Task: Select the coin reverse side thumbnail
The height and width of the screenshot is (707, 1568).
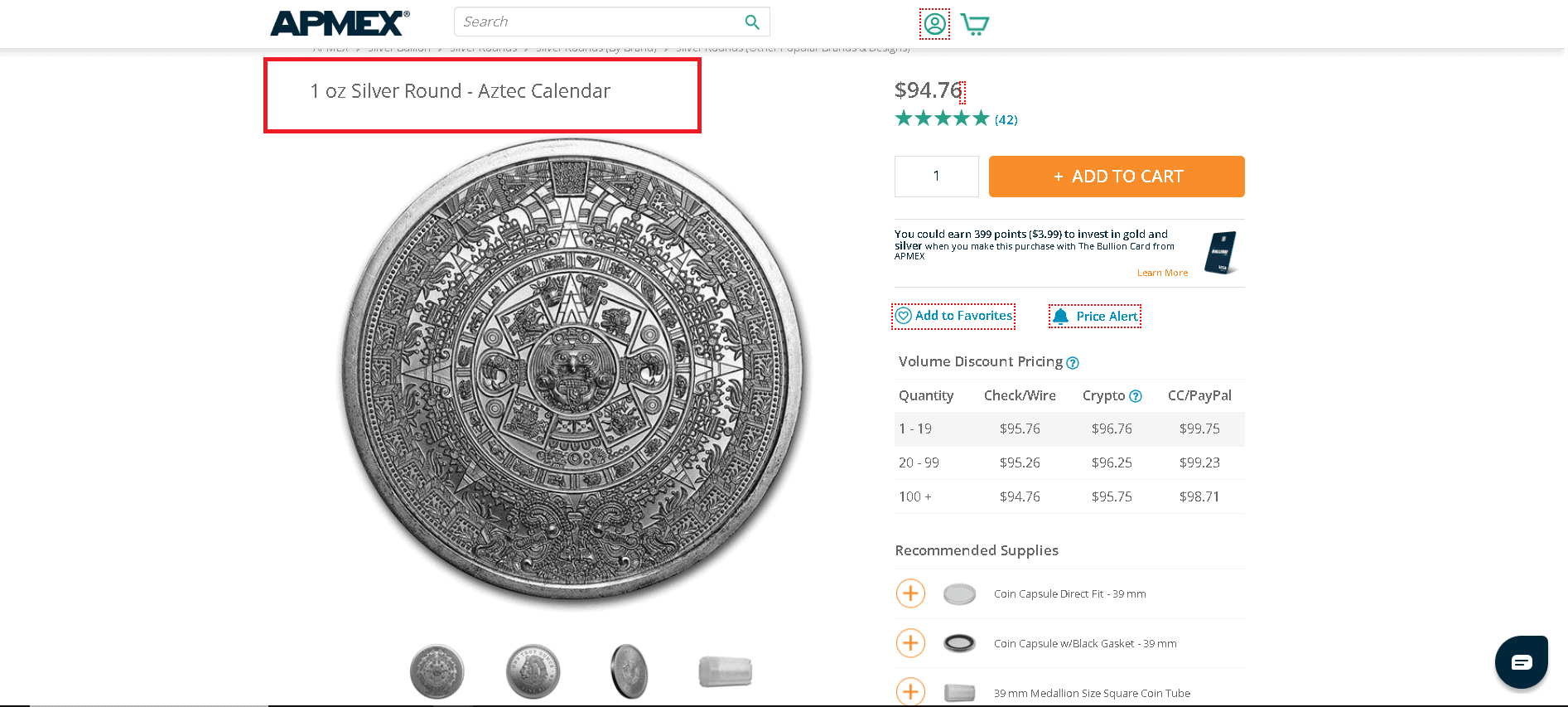Action: tap(533, 670)
